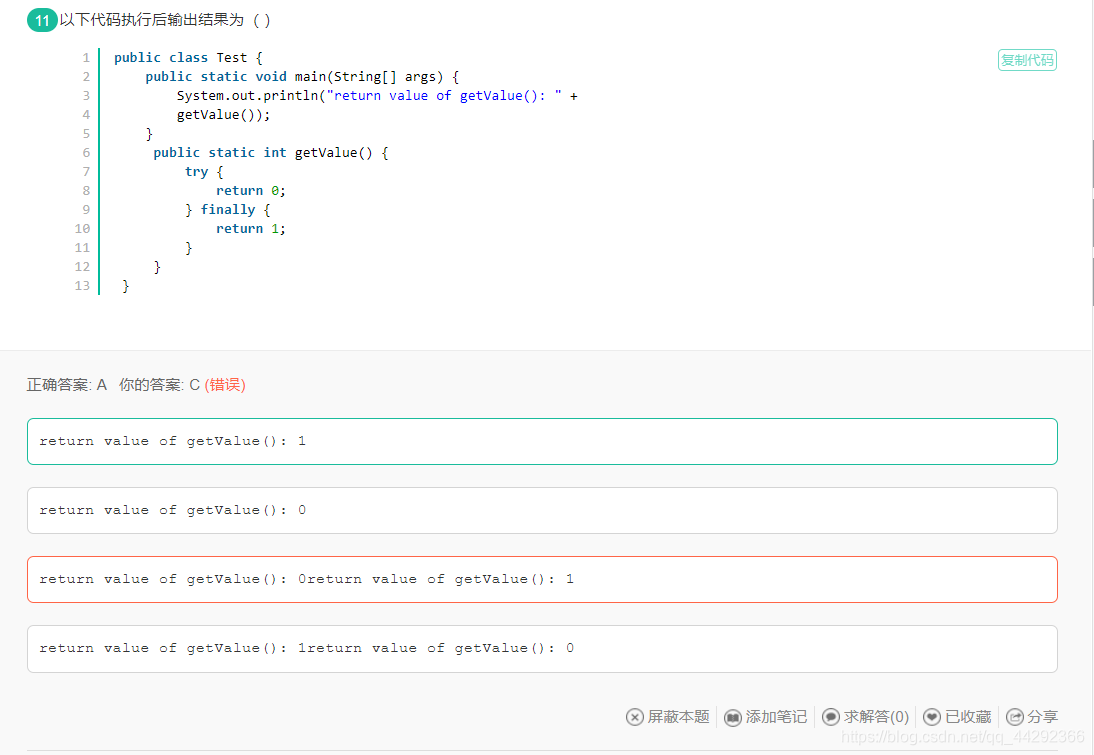
Task: Select answer option ending with getValue(): 1
Action: pyautogui.click(x=542, y=442)
